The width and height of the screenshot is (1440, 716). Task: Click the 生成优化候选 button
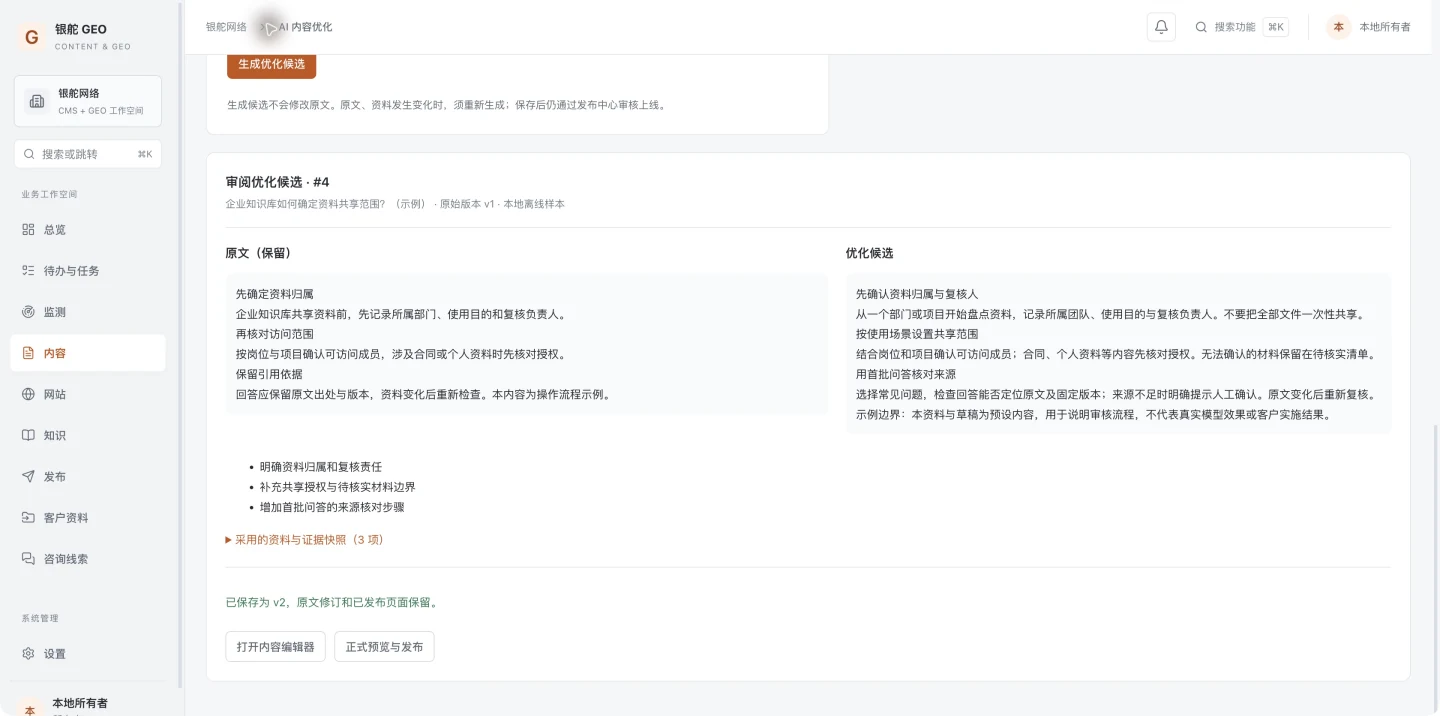click(x=272, y=64)
